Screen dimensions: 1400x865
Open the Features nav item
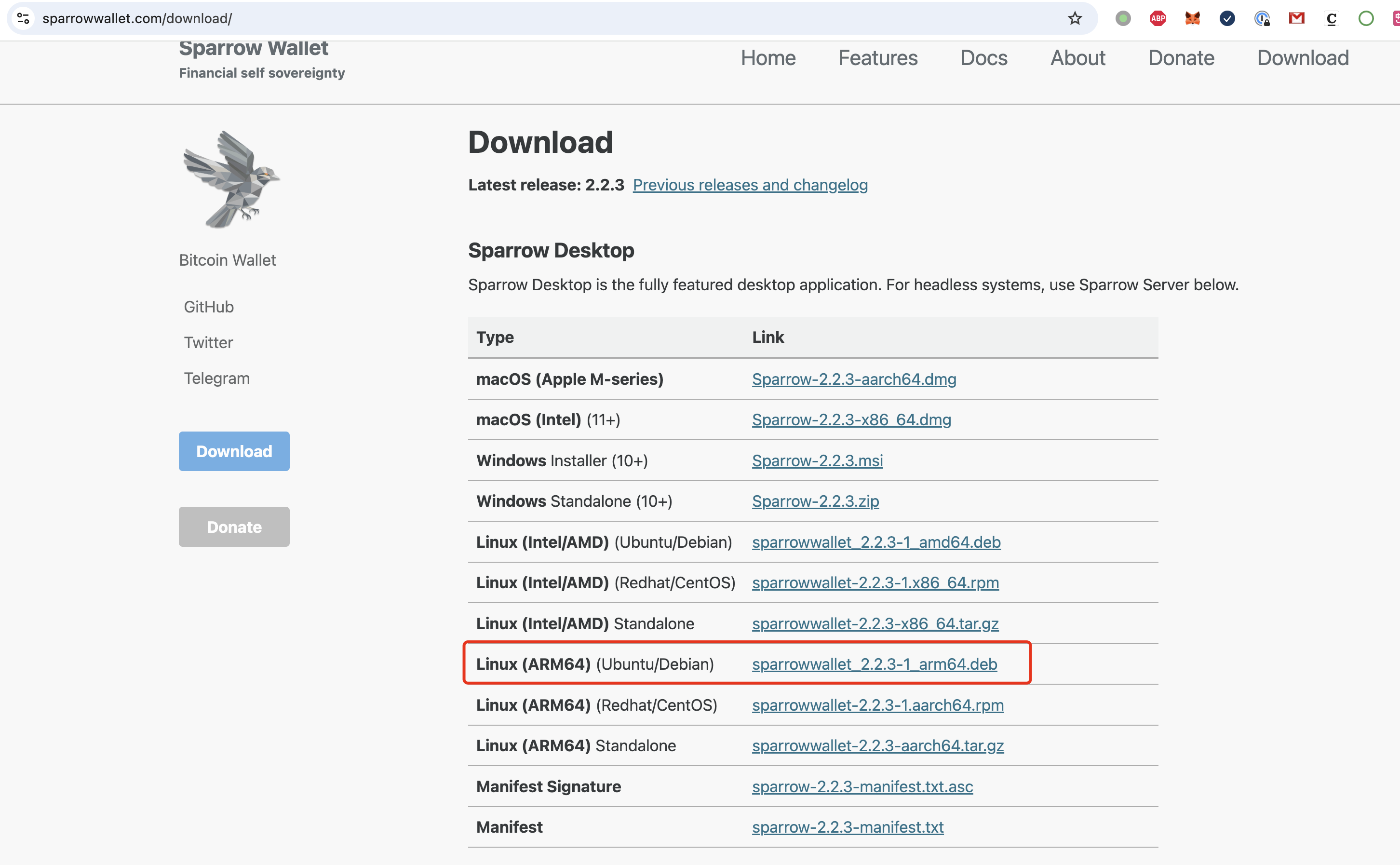pos(878,58)
